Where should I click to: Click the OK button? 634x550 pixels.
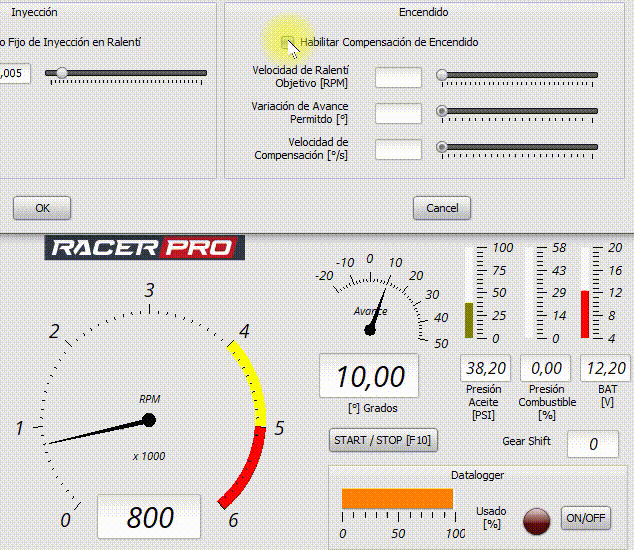(x=42, y=208)
